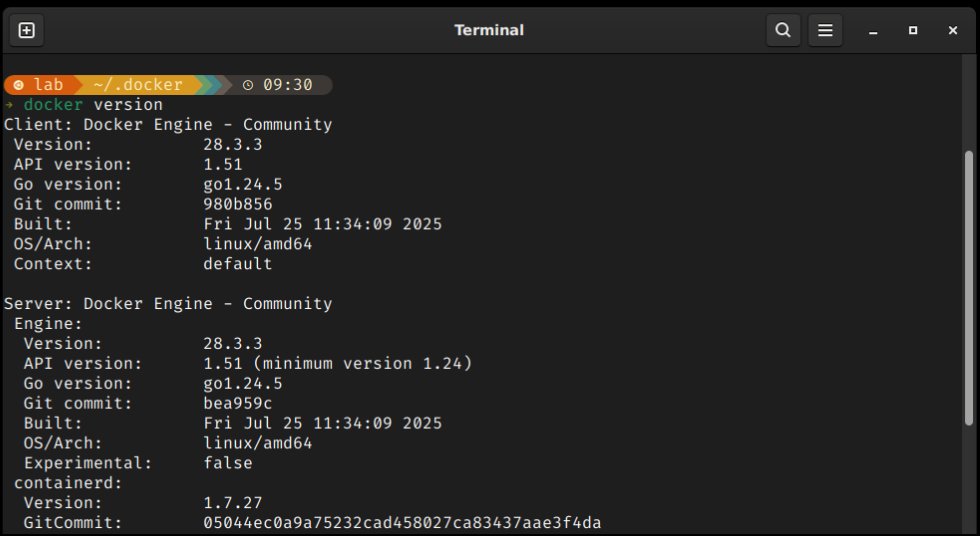The width and height of the screenshot is (980, 536).
Task: Click the ~/.docker path segment
Action: 138,84
